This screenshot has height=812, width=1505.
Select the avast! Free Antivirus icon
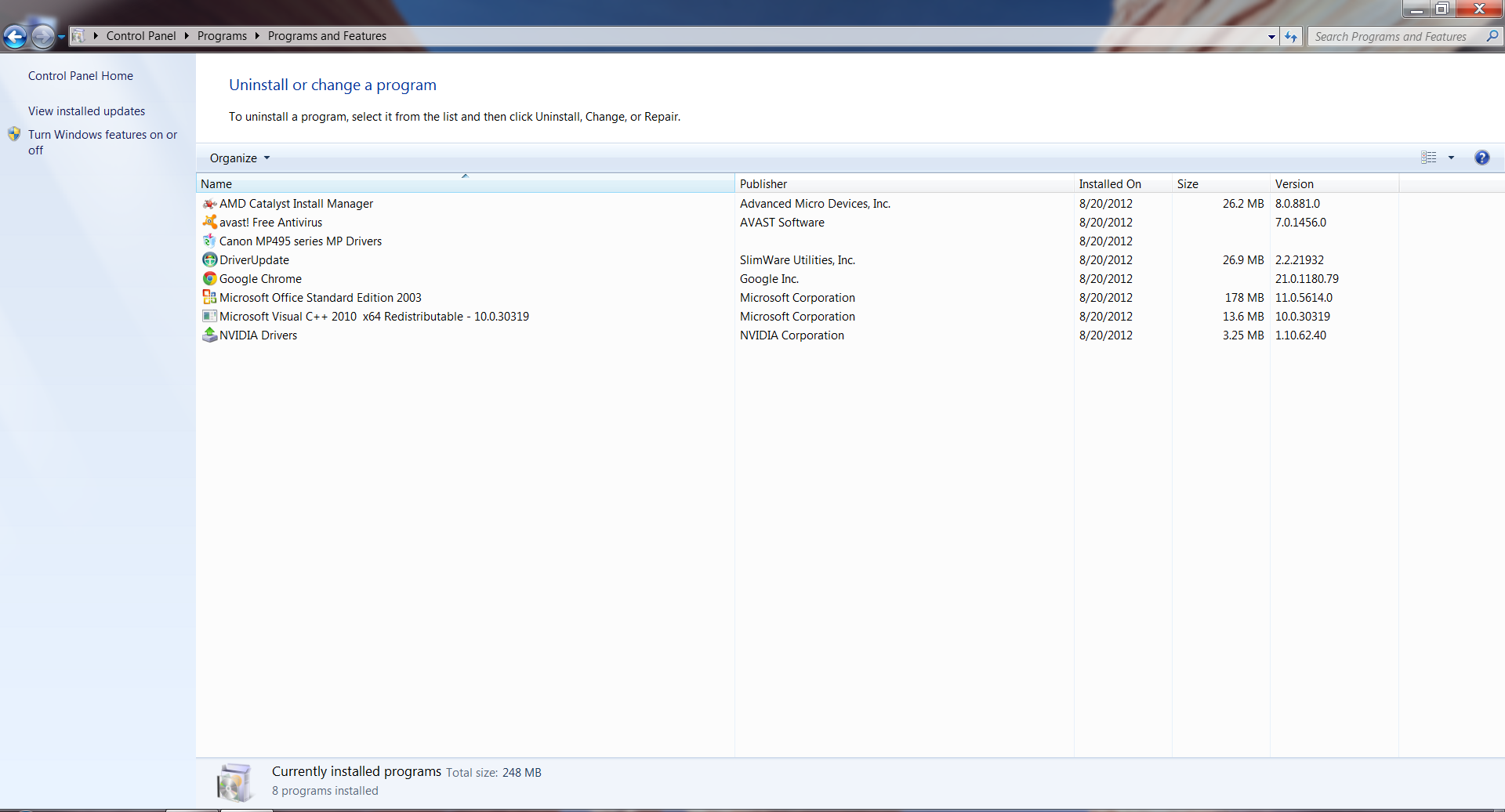coord(209,223)
